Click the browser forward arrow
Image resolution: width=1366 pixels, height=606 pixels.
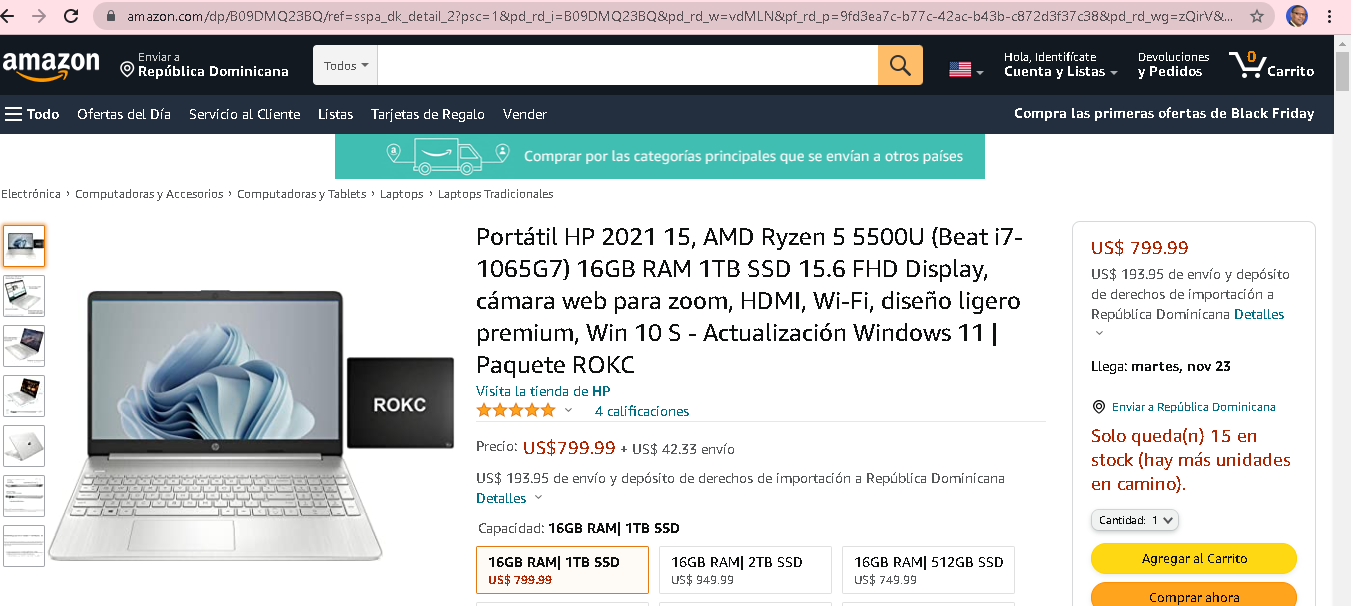click(x=40, y=16)
